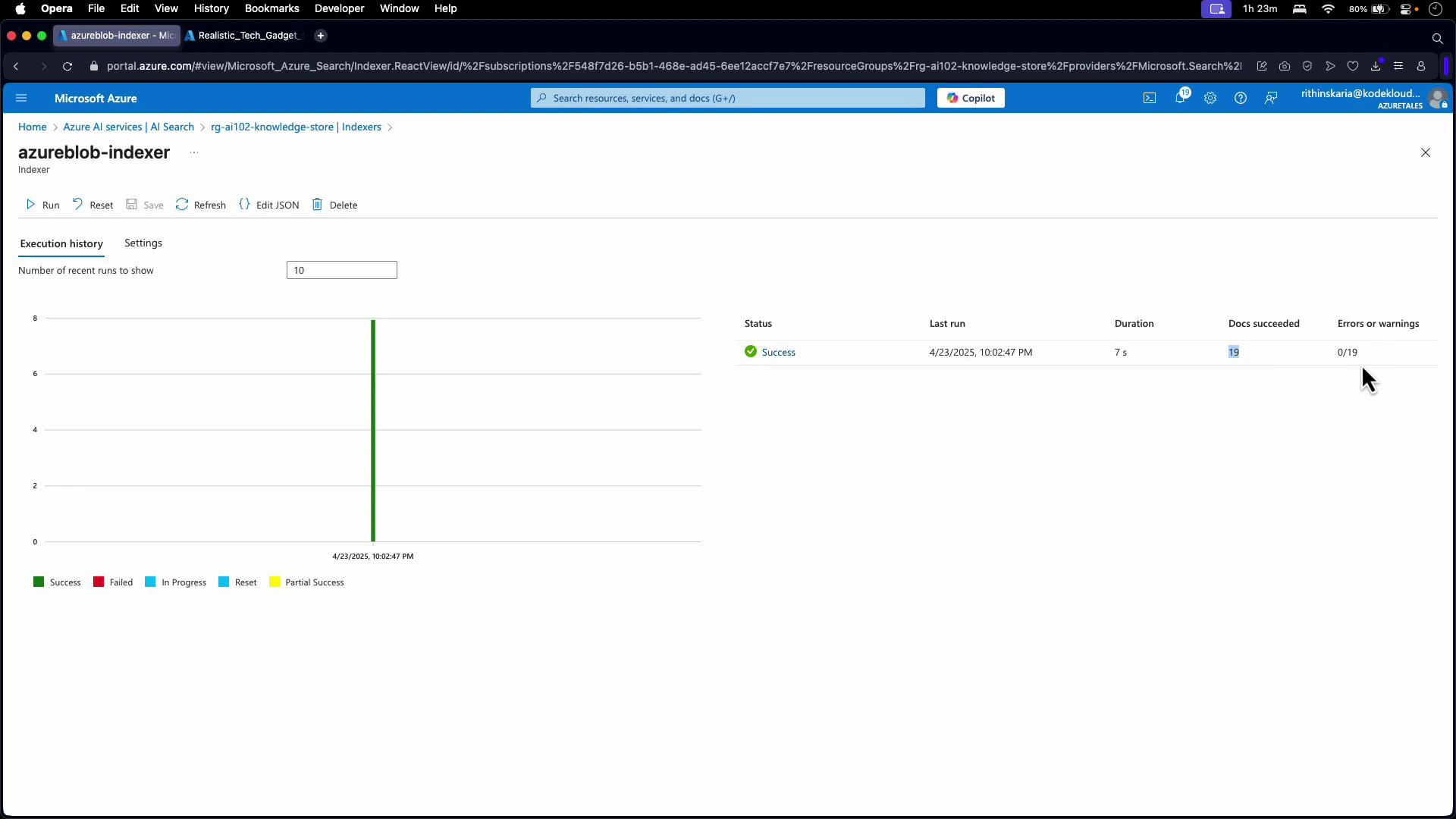The height and width of the screenshot is (819, 1456).
Task: Launch Copilot from the top bar
Action: [971, 98]
